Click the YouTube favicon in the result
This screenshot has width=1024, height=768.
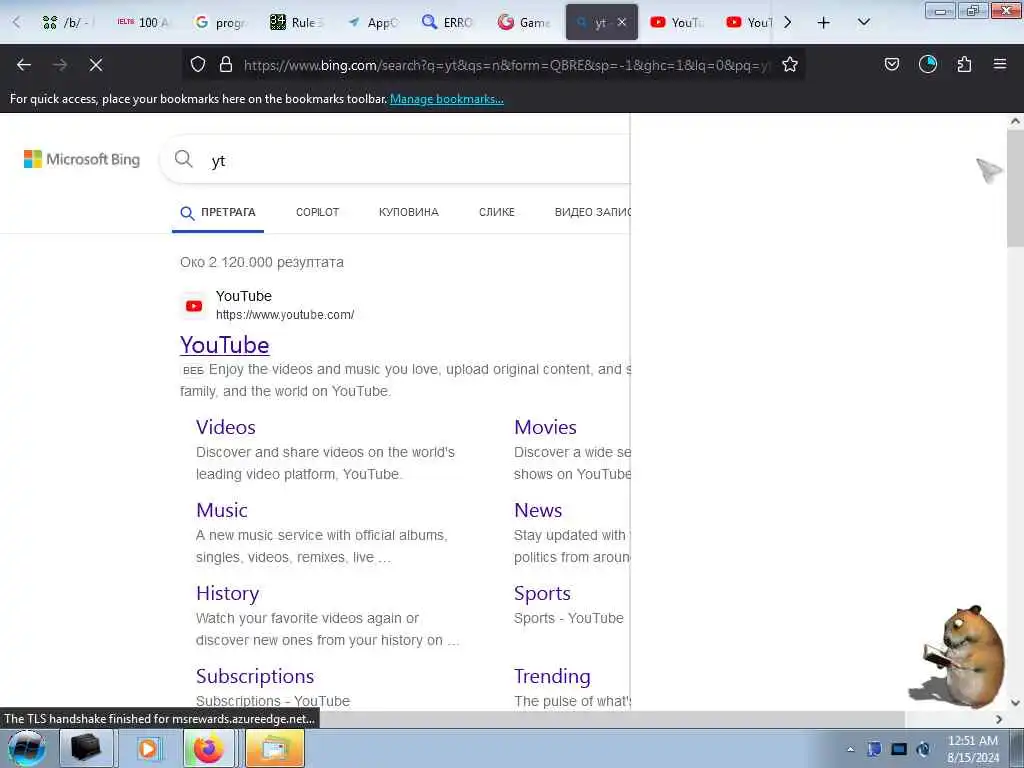(194, 306)
